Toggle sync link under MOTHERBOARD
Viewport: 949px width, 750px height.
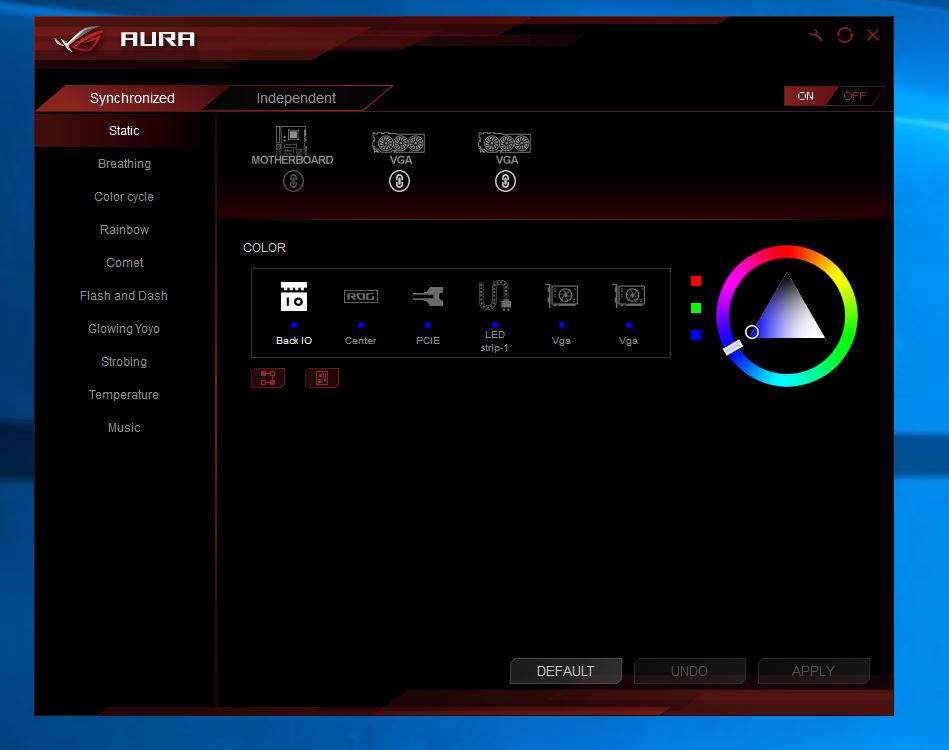pyautogui.click(x=292, y=181)
